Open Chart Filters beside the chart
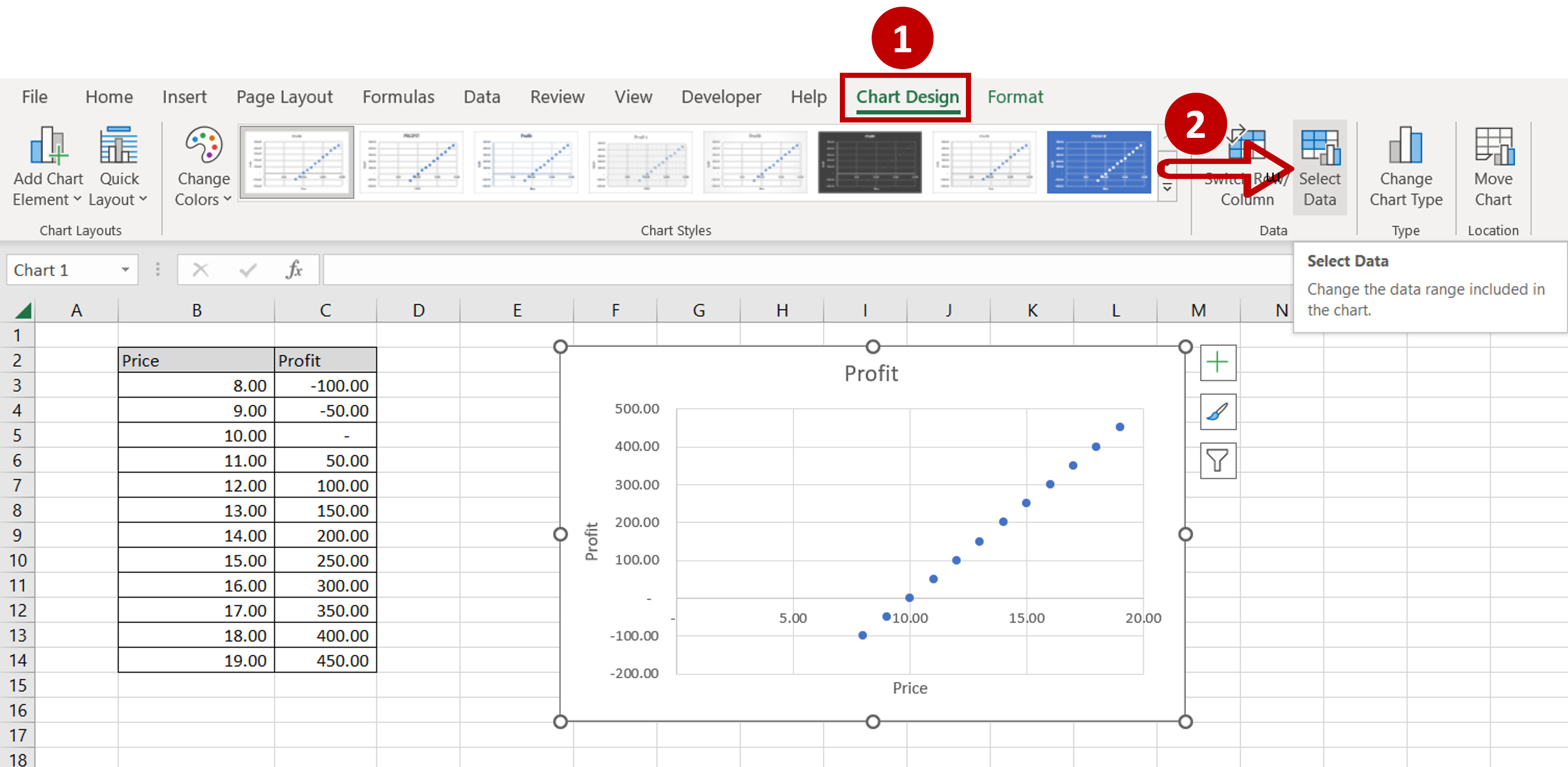Viewport: 1568px width, 767px height. pos(1218,461)
